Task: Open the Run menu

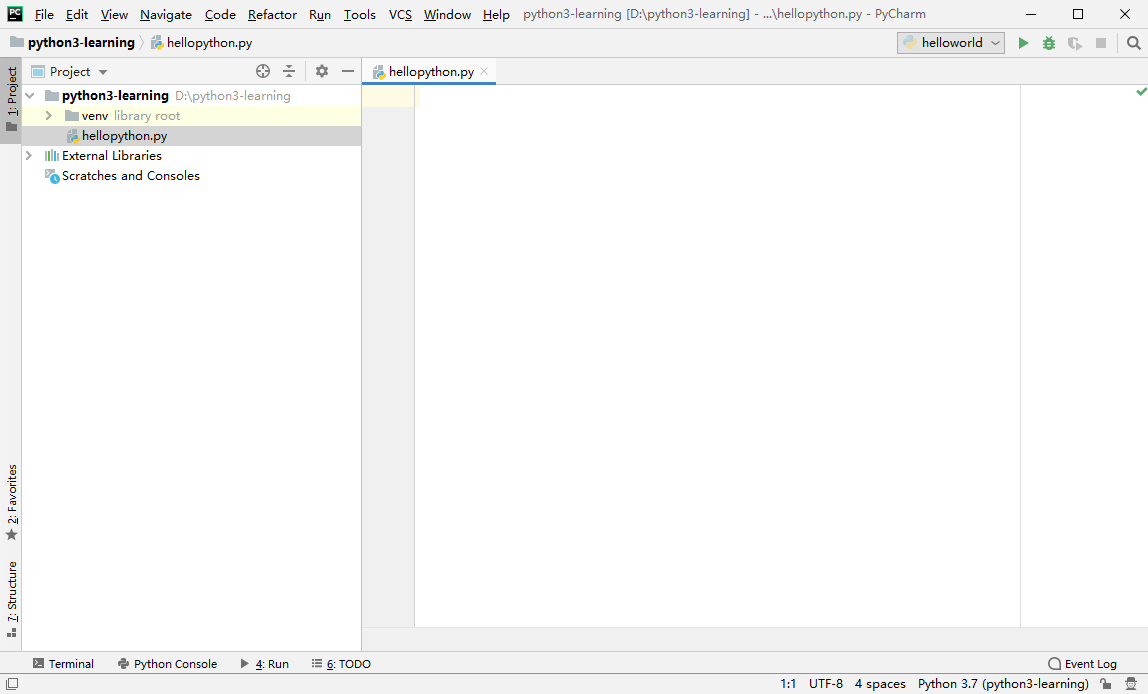Action: pos(320,15)
